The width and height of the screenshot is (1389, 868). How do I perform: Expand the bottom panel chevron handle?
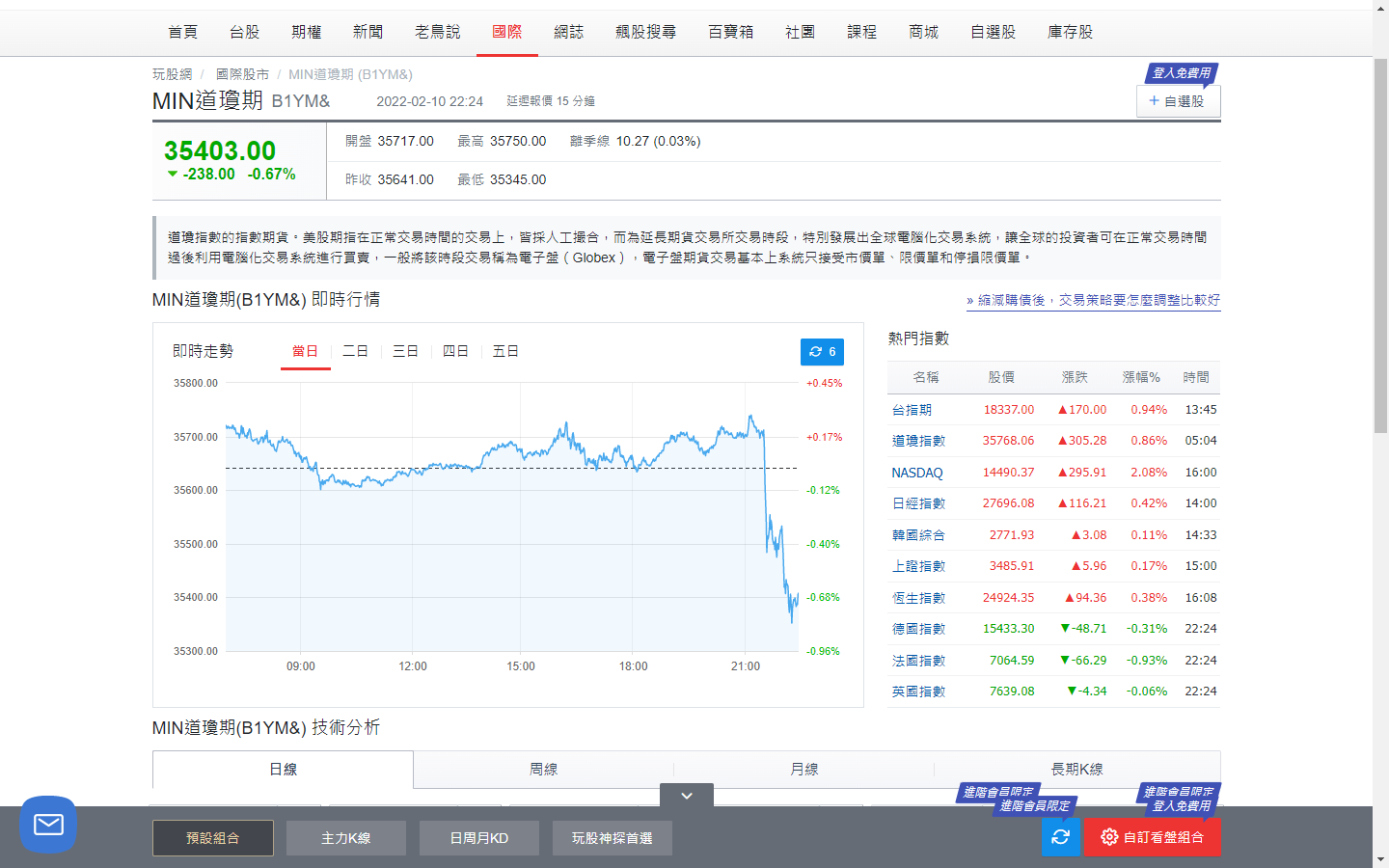[x=687, y=796]
